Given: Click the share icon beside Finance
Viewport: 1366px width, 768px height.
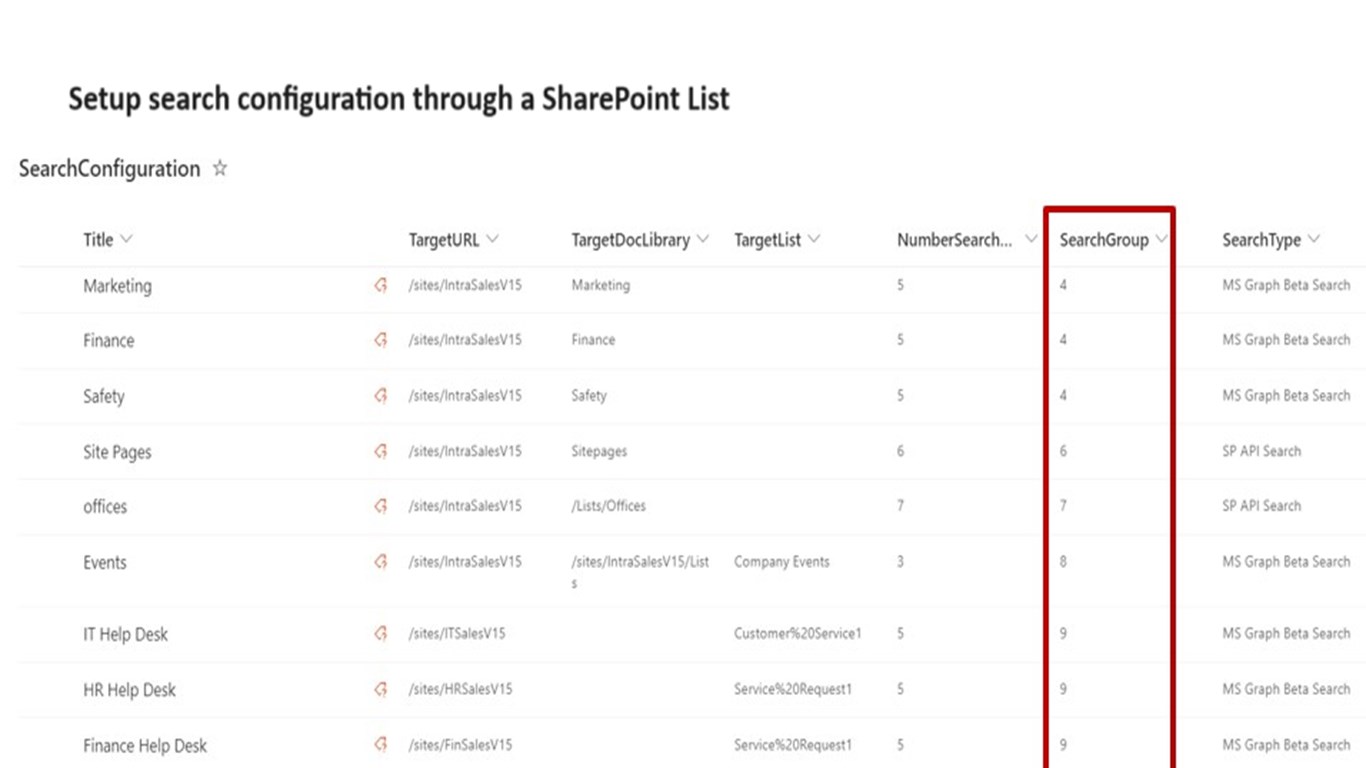Looking at the screenshot, I should 380,341.
